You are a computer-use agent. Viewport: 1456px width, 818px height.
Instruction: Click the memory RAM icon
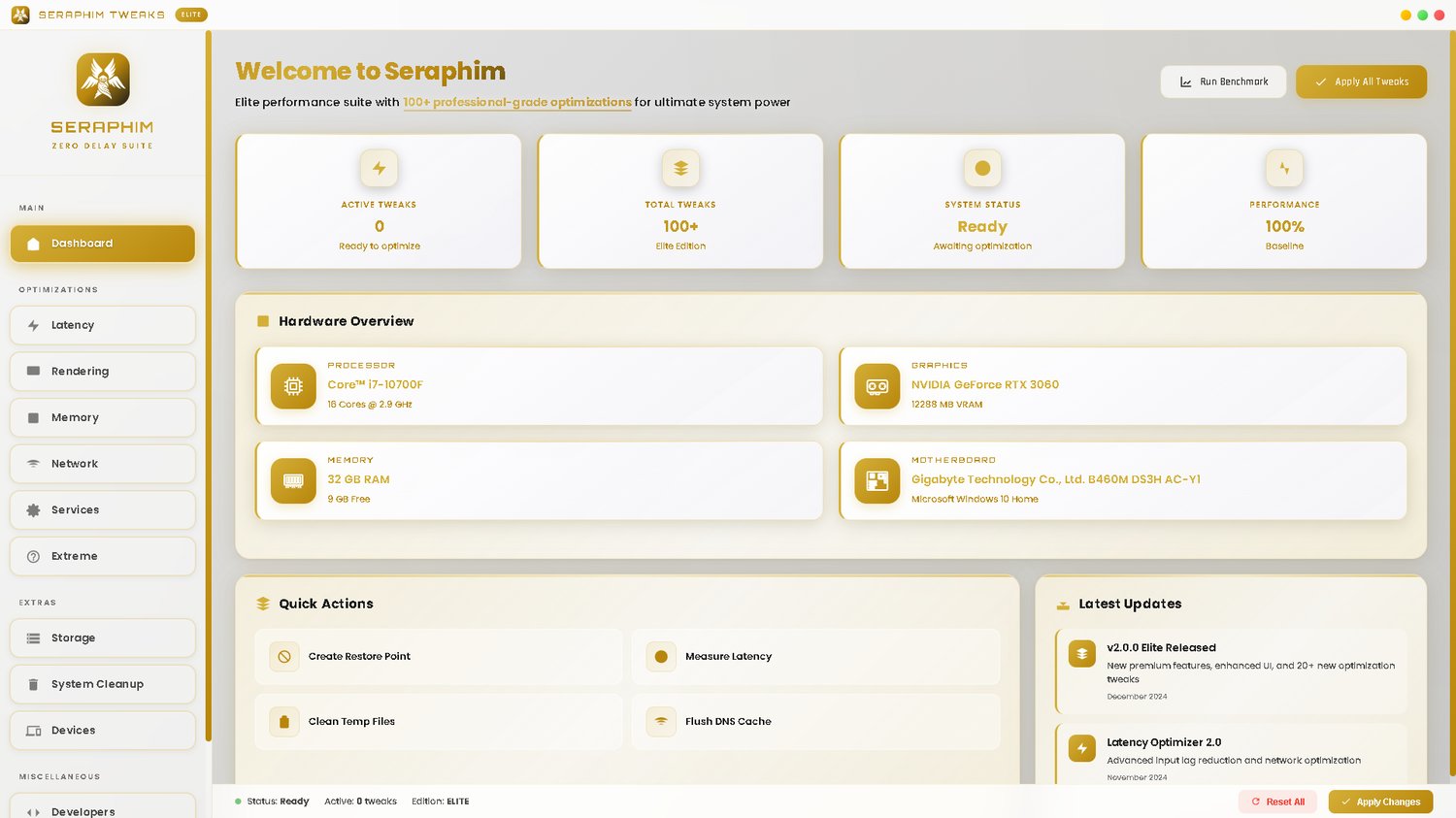(293, 480)
